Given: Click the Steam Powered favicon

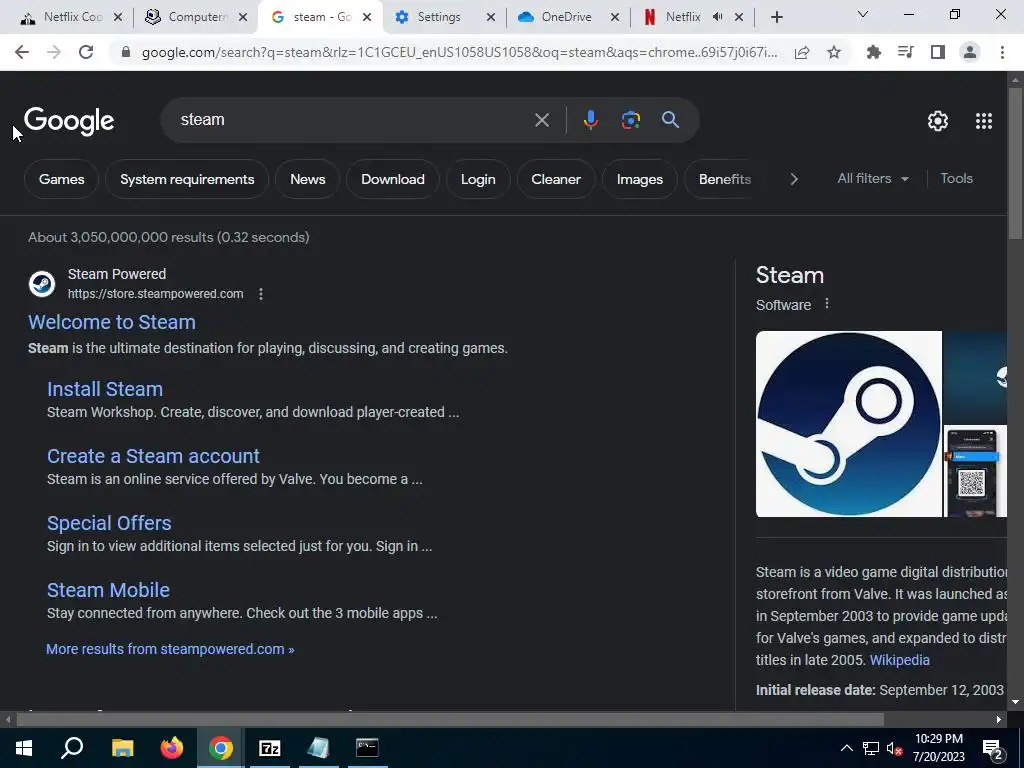Looking at the screenshot, I should (x=42, y=284).
